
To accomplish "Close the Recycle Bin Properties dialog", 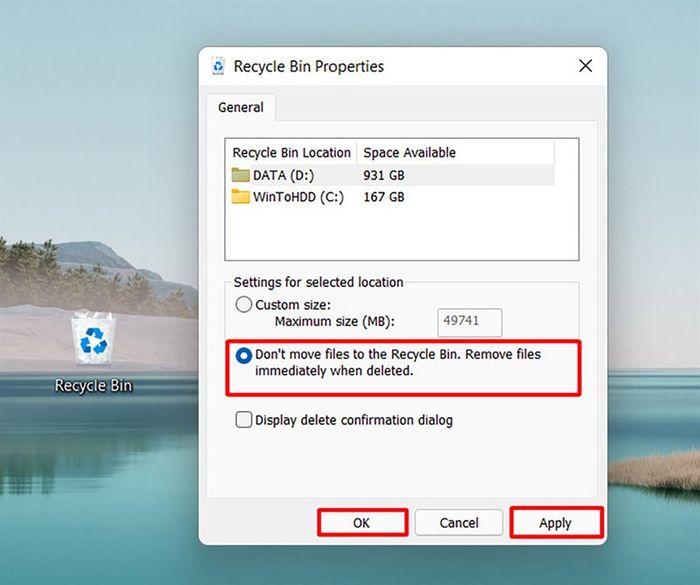I will (x=585, y=66).
